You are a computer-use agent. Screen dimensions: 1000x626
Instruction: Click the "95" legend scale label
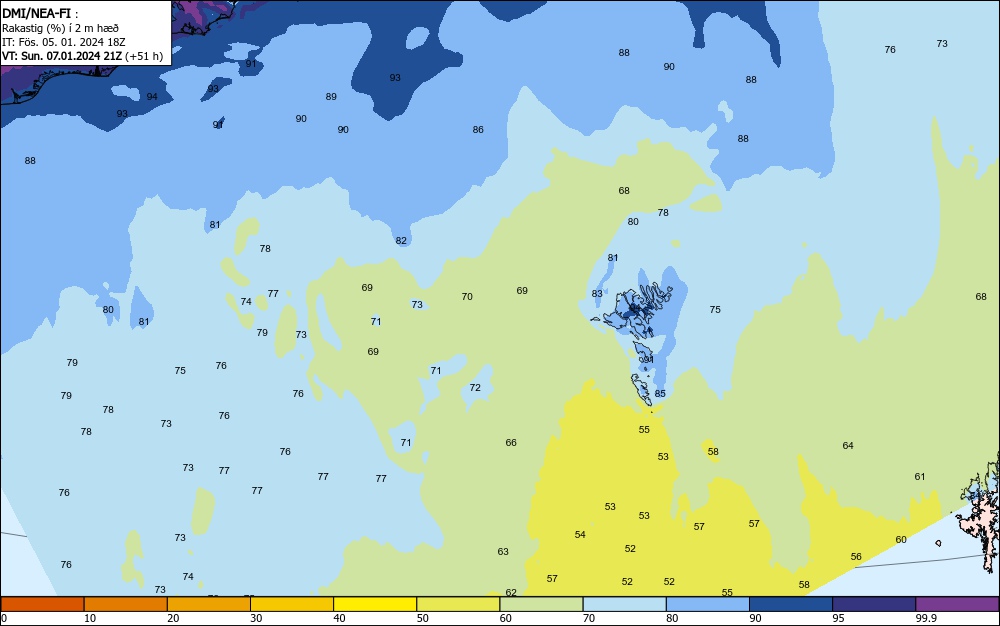coord(838,618)
